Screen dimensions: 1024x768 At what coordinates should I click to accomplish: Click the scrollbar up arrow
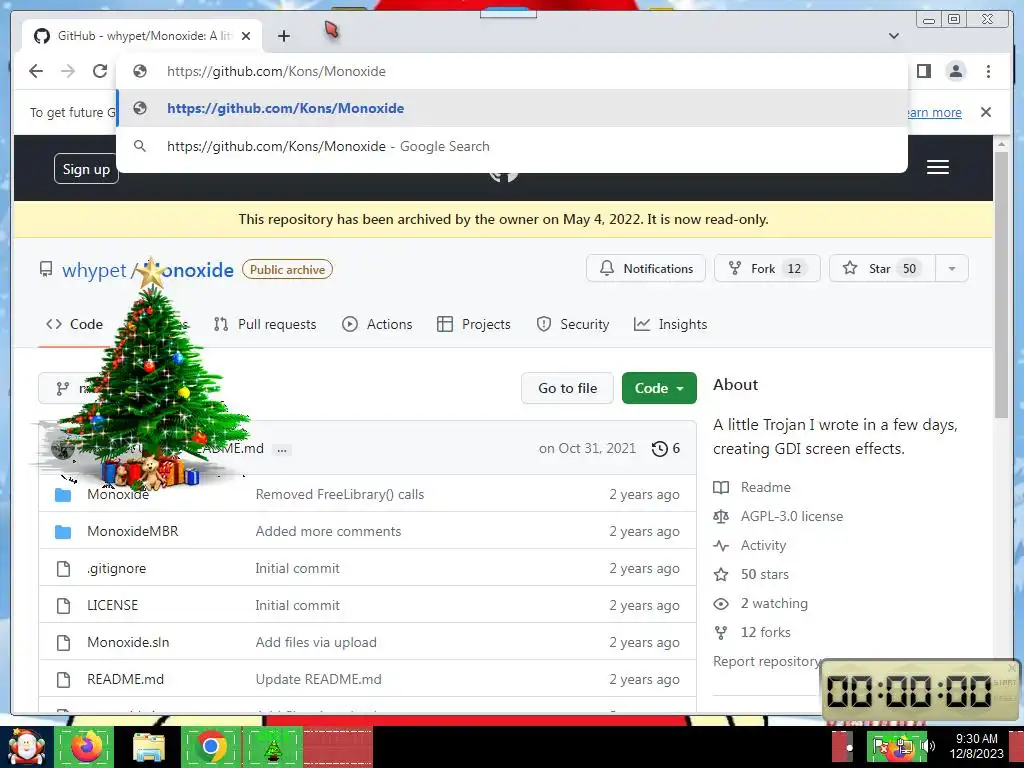(1002, 144)
